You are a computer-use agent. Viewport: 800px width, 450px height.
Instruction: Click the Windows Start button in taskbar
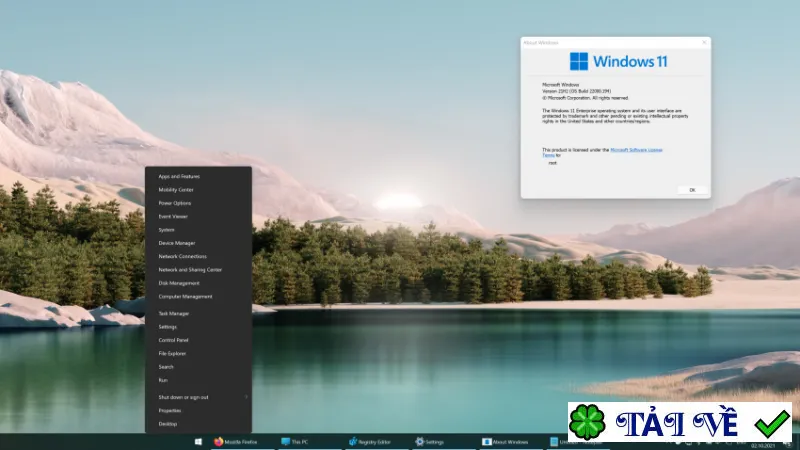(x=198, y=442)
